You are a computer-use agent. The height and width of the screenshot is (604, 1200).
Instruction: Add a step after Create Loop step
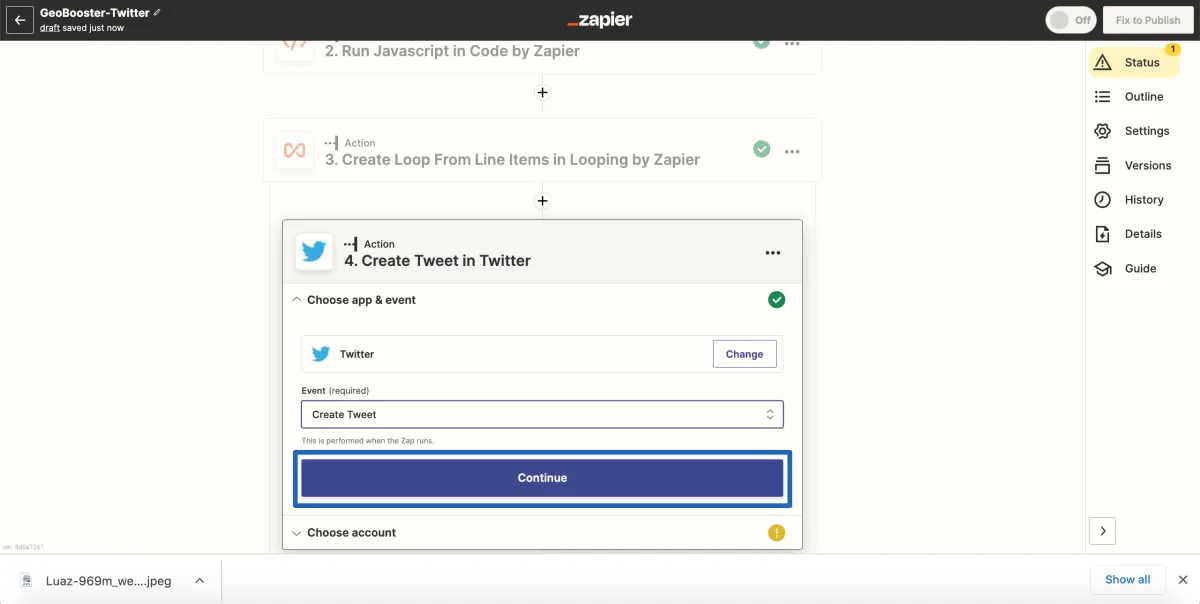click(x=542, y=201)
